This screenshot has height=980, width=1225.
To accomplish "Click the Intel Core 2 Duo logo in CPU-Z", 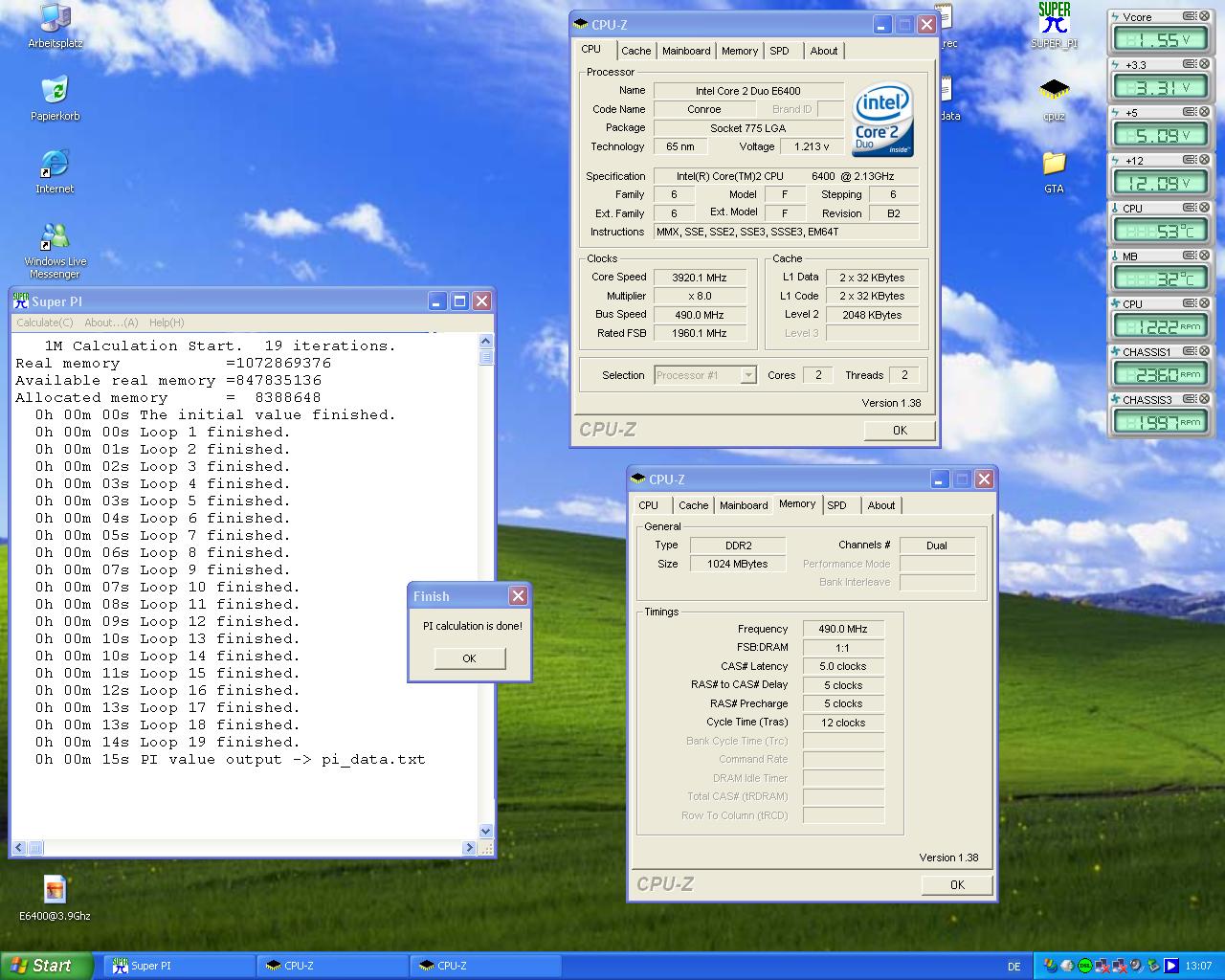I will pos(882,120).
